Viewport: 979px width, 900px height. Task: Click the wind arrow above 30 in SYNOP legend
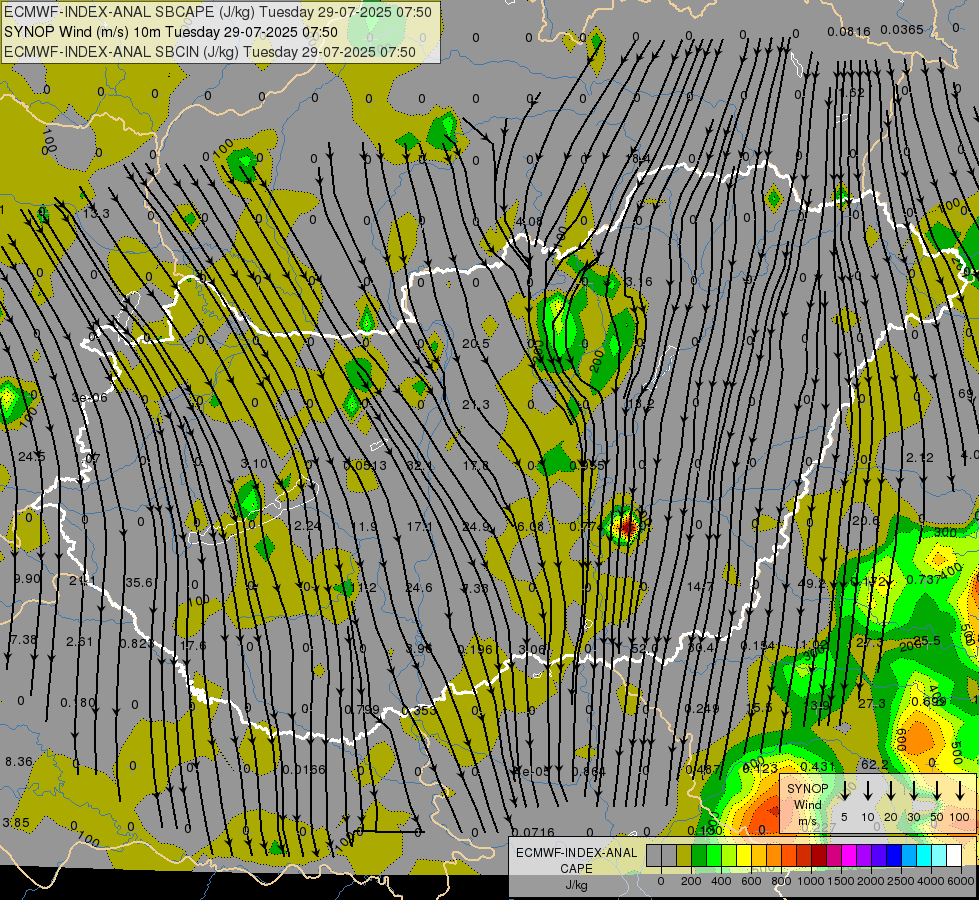pyautogui.click(x=914, y=789)
